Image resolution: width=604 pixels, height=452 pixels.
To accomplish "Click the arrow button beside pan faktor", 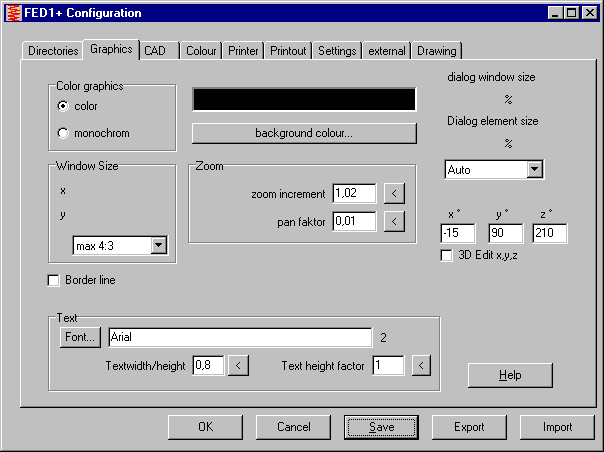I will [x=394, y=221].
